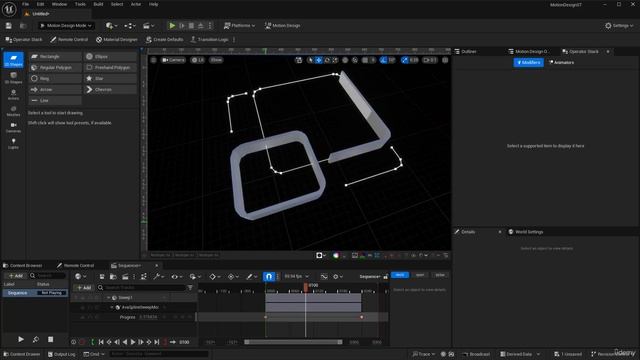Click Add in the playback list panel
The image size is (640, 360).
16,276
